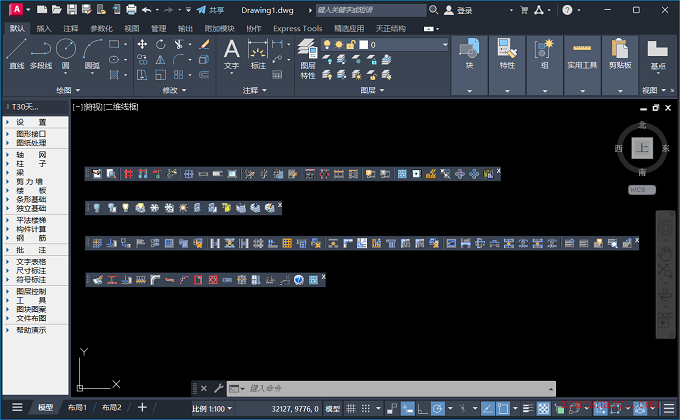The width and height of the screenshot is (680, 420).
Task: Select the Line (直线) drawing tool
Action: [x=16, y=53]
